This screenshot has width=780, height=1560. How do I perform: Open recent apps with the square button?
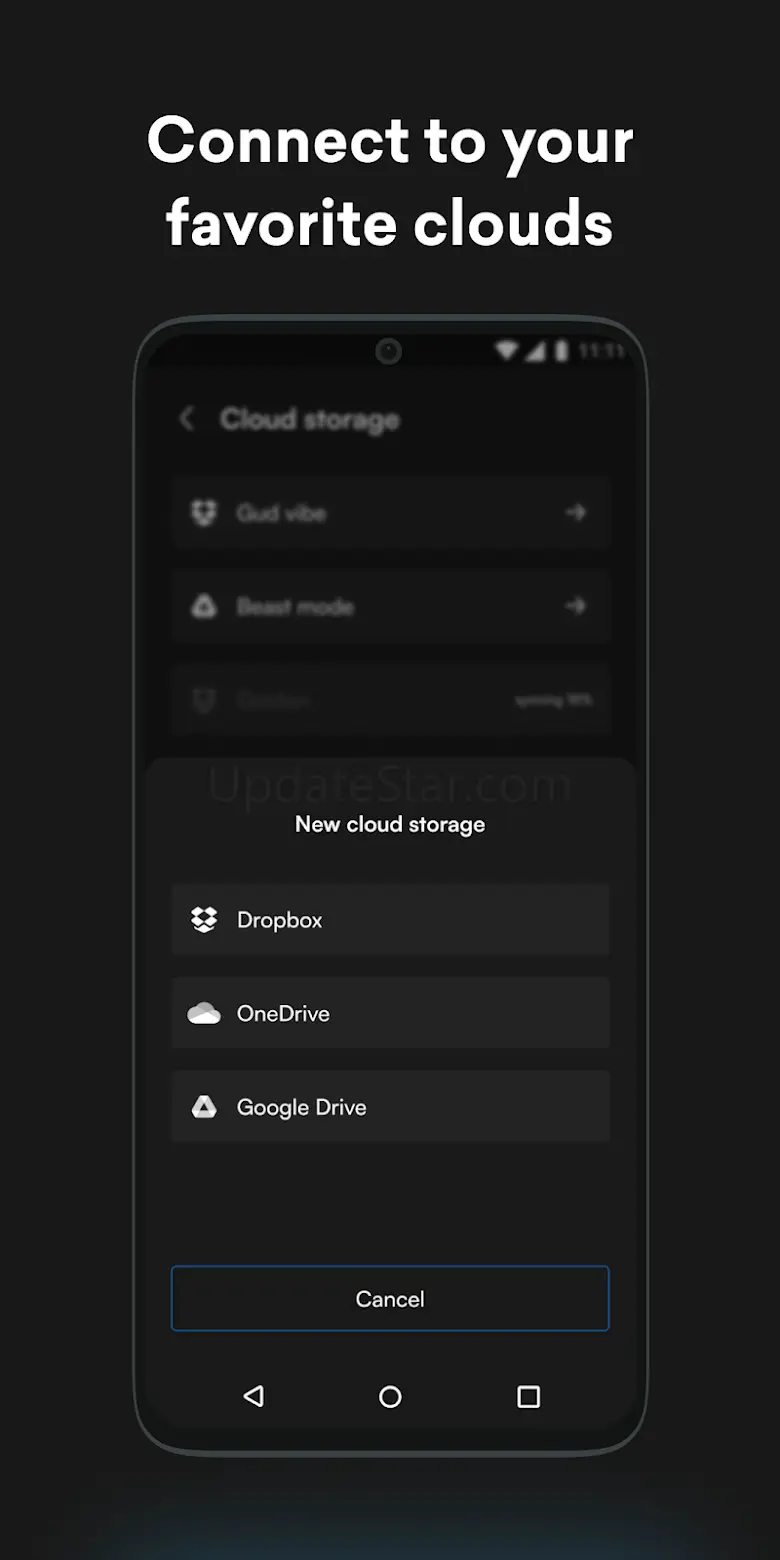tap(528, 1397)
